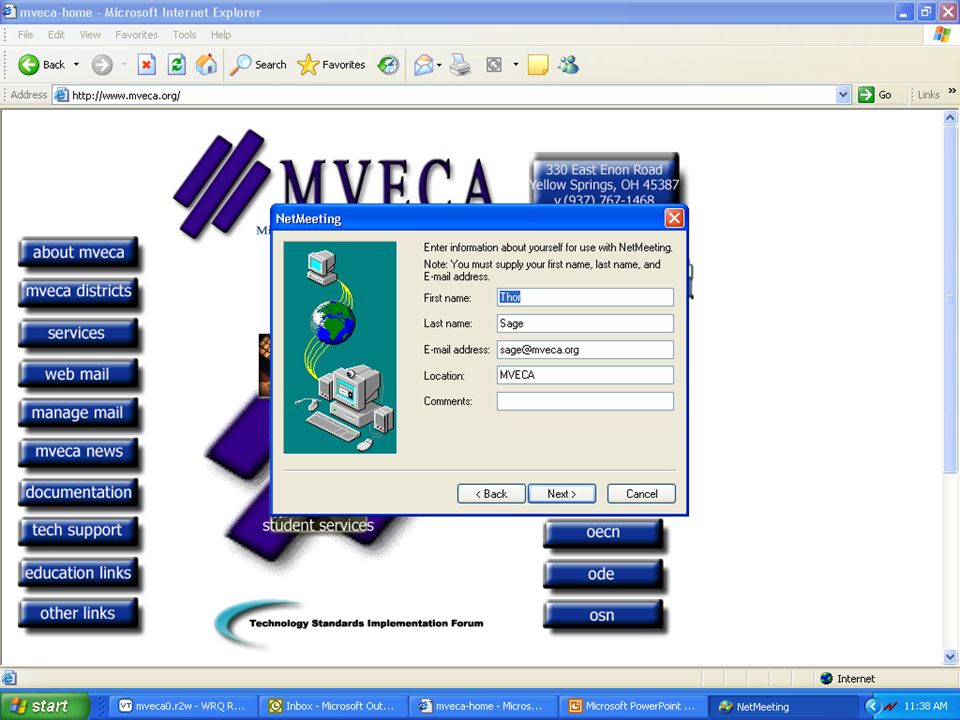The image size is (960, 720).
Task: Expand the Mail icon dropdown arrow
Action: tap(439, 64)
